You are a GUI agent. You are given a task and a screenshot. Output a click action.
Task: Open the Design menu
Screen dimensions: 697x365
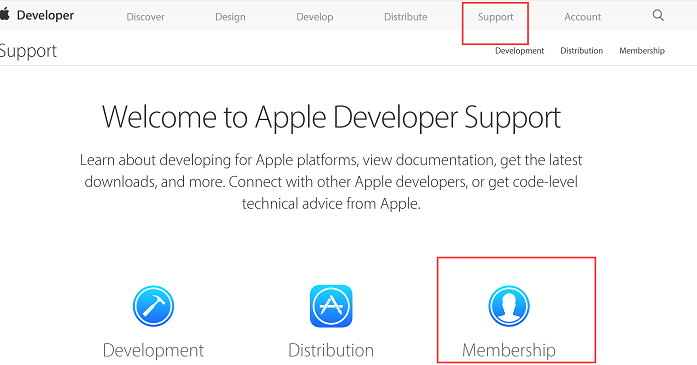[230, 17]
